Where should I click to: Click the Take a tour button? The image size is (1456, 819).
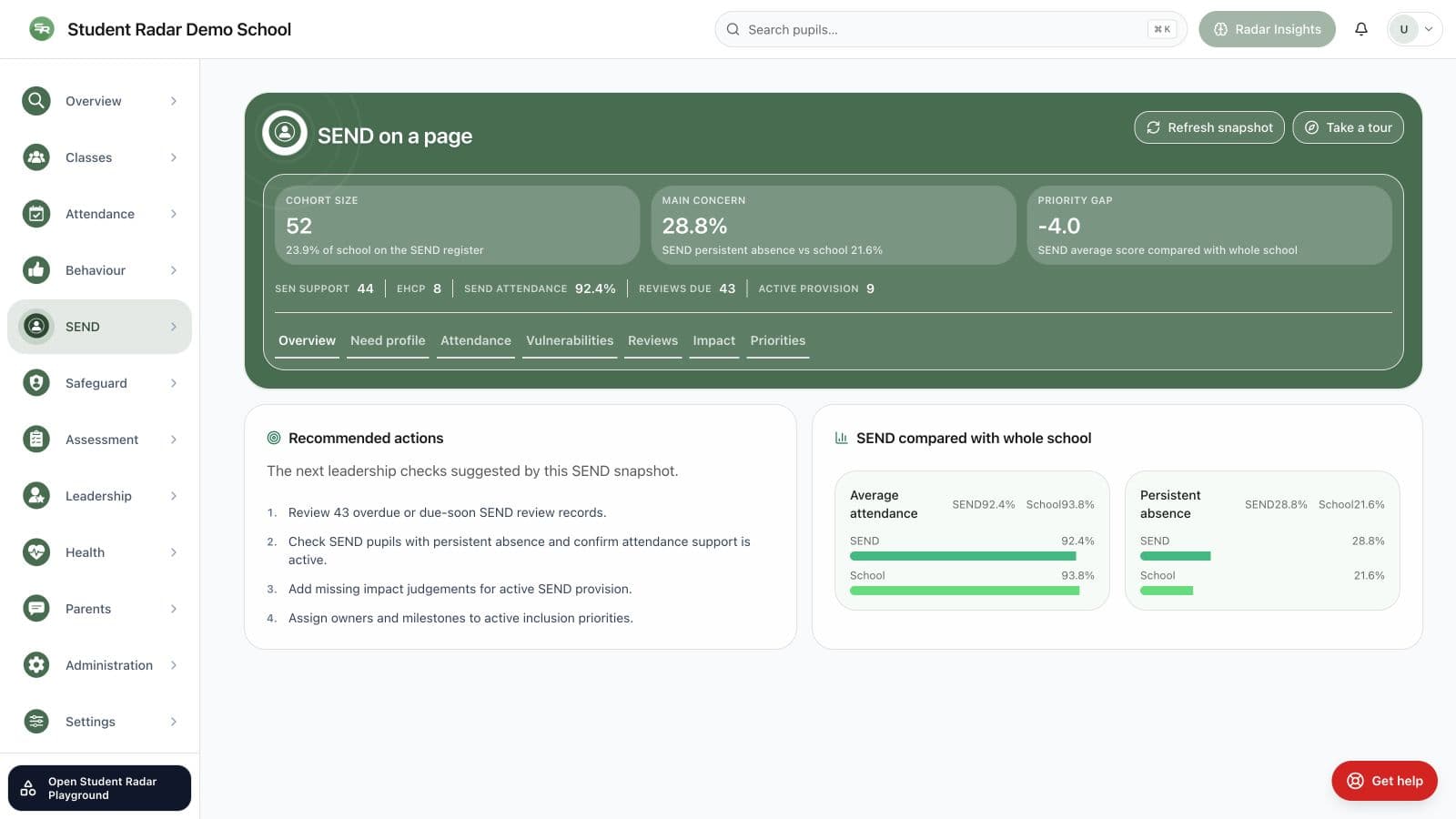(1349, 127)
